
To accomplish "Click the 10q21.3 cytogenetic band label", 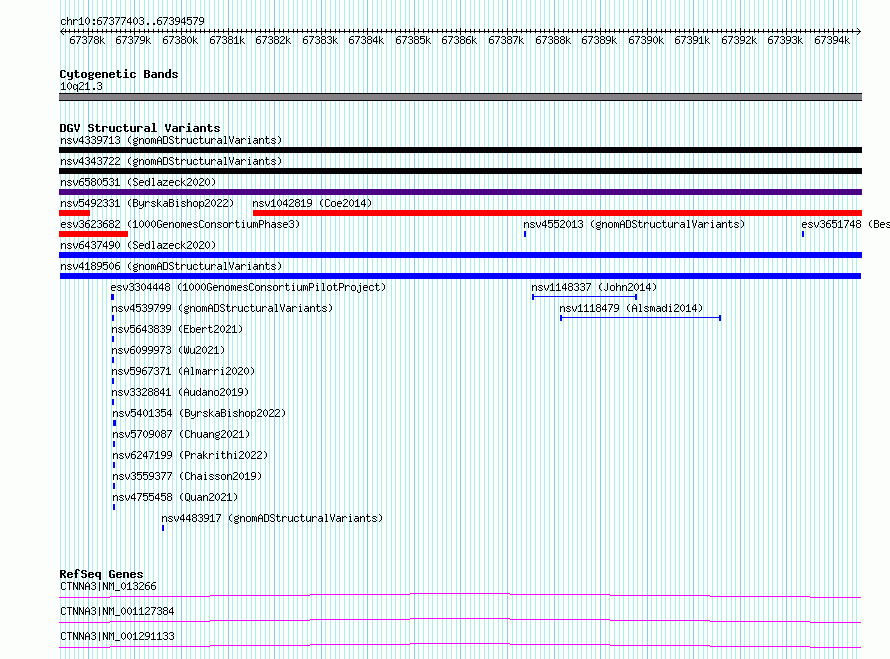I will click(x=81, y=86).
